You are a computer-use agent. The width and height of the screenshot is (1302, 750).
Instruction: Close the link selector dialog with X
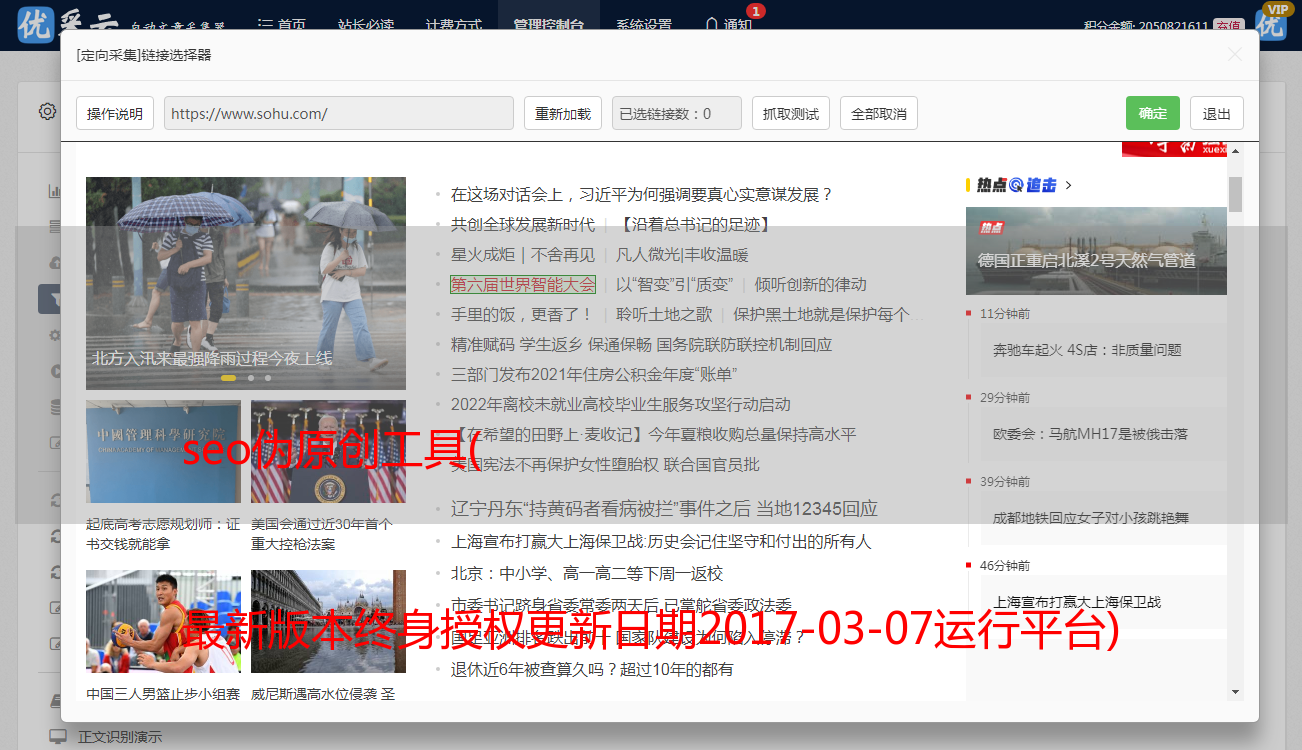[x=1235, y=55]
